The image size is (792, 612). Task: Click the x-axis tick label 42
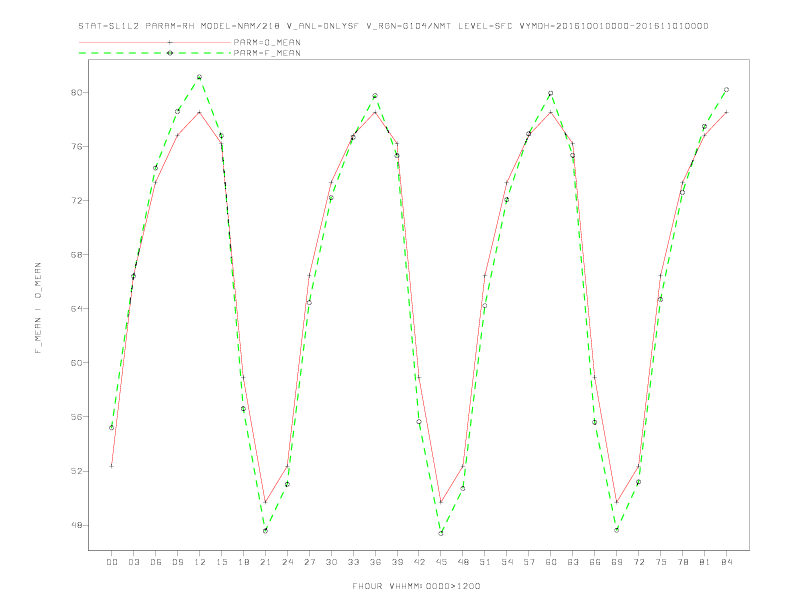point(419,562)
